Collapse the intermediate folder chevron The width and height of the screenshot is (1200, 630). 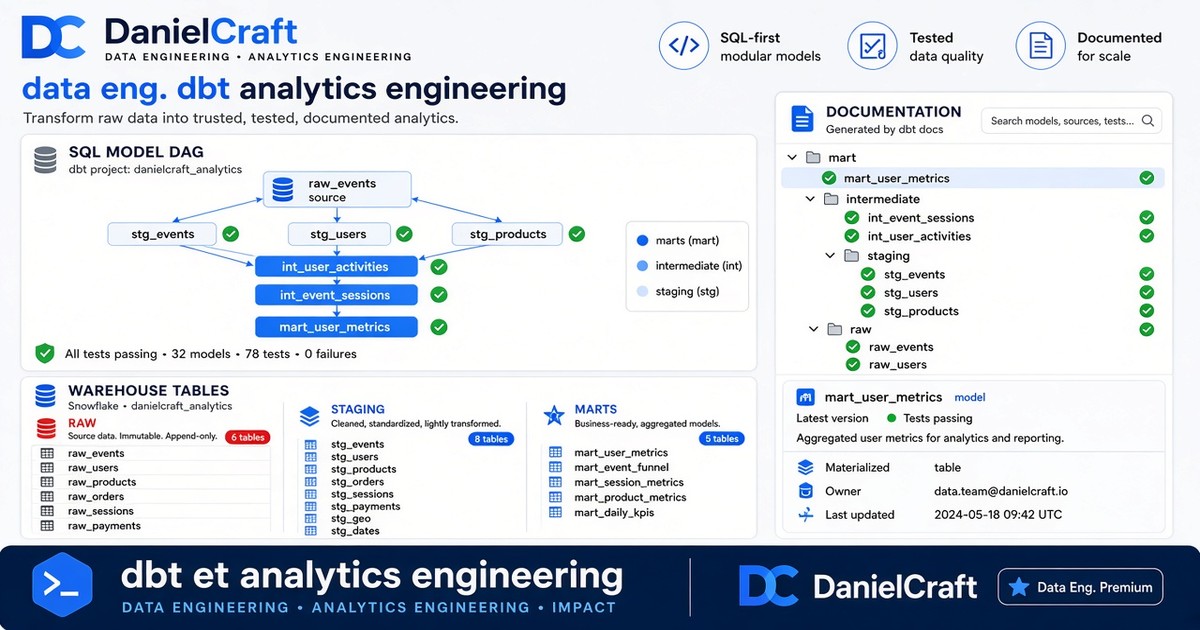[x=811, y=199]
